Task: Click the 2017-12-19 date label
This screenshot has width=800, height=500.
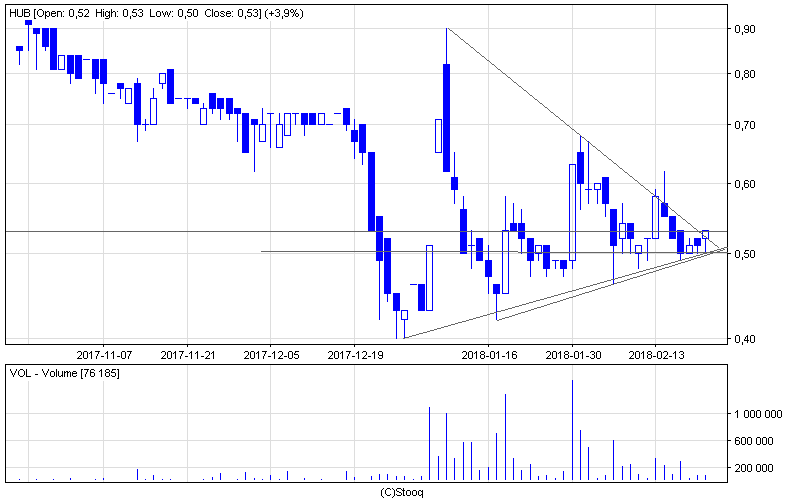Action: tap(355, 355)
